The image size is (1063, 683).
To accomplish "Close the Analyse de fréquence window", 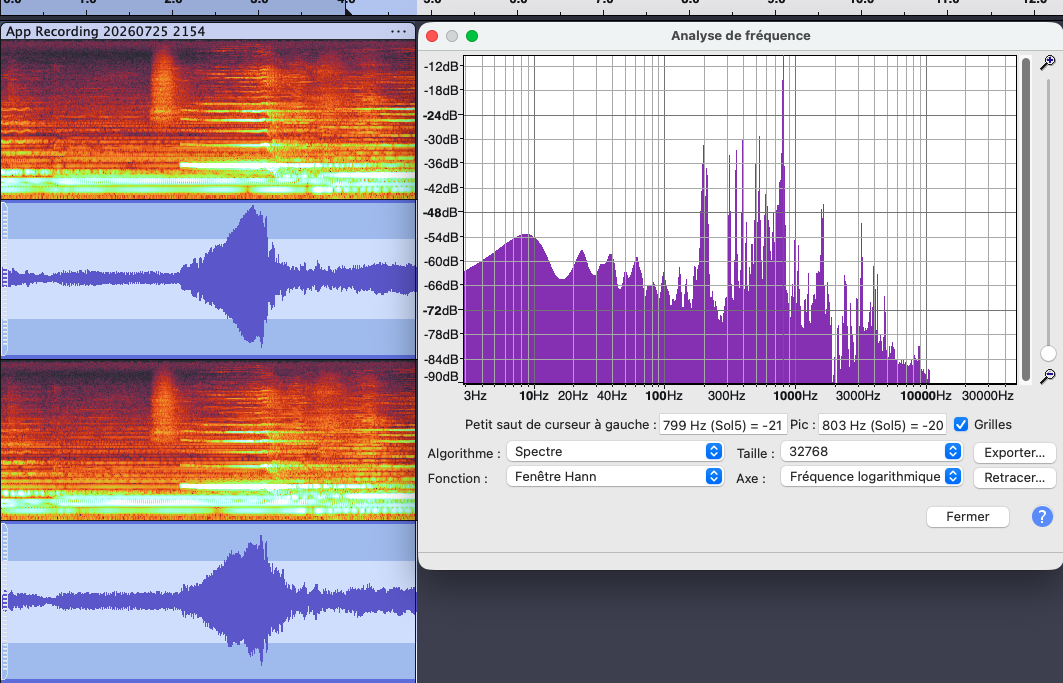I will [432, 36].
